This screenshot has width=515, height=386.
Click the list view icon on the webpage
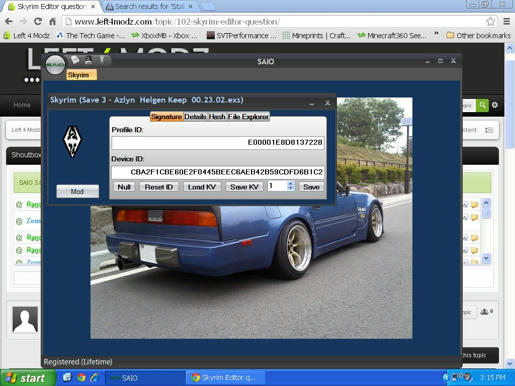pos(489,130)
